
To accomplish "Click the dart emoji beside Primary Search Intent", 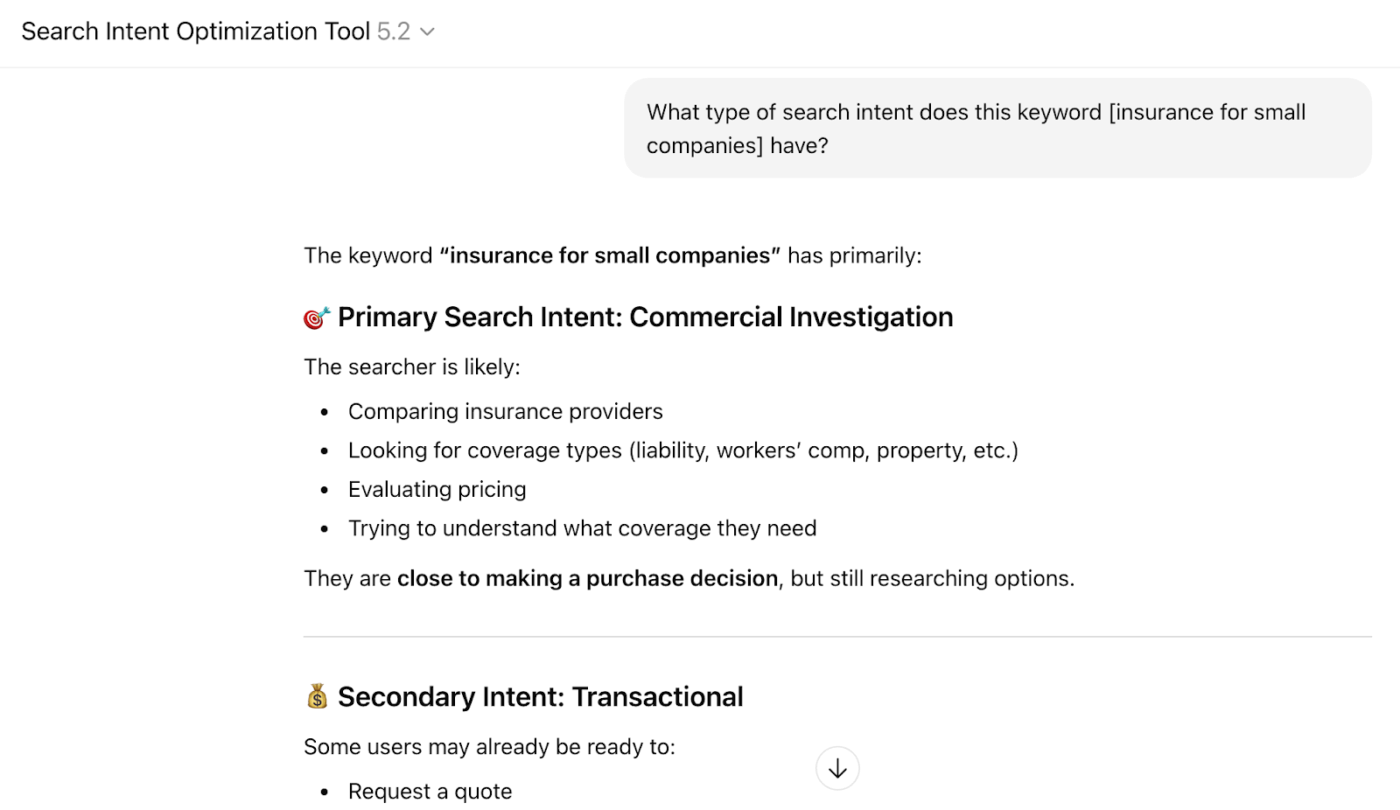I will click(317, 316).
